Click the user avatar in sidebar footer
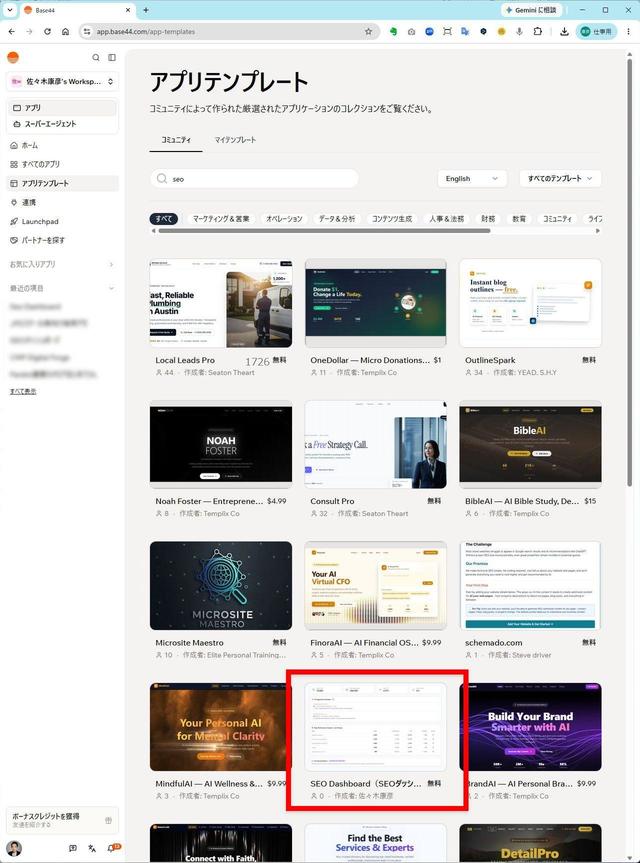Image resolution: width=640 pixels, height=863 pixels. 14,848
